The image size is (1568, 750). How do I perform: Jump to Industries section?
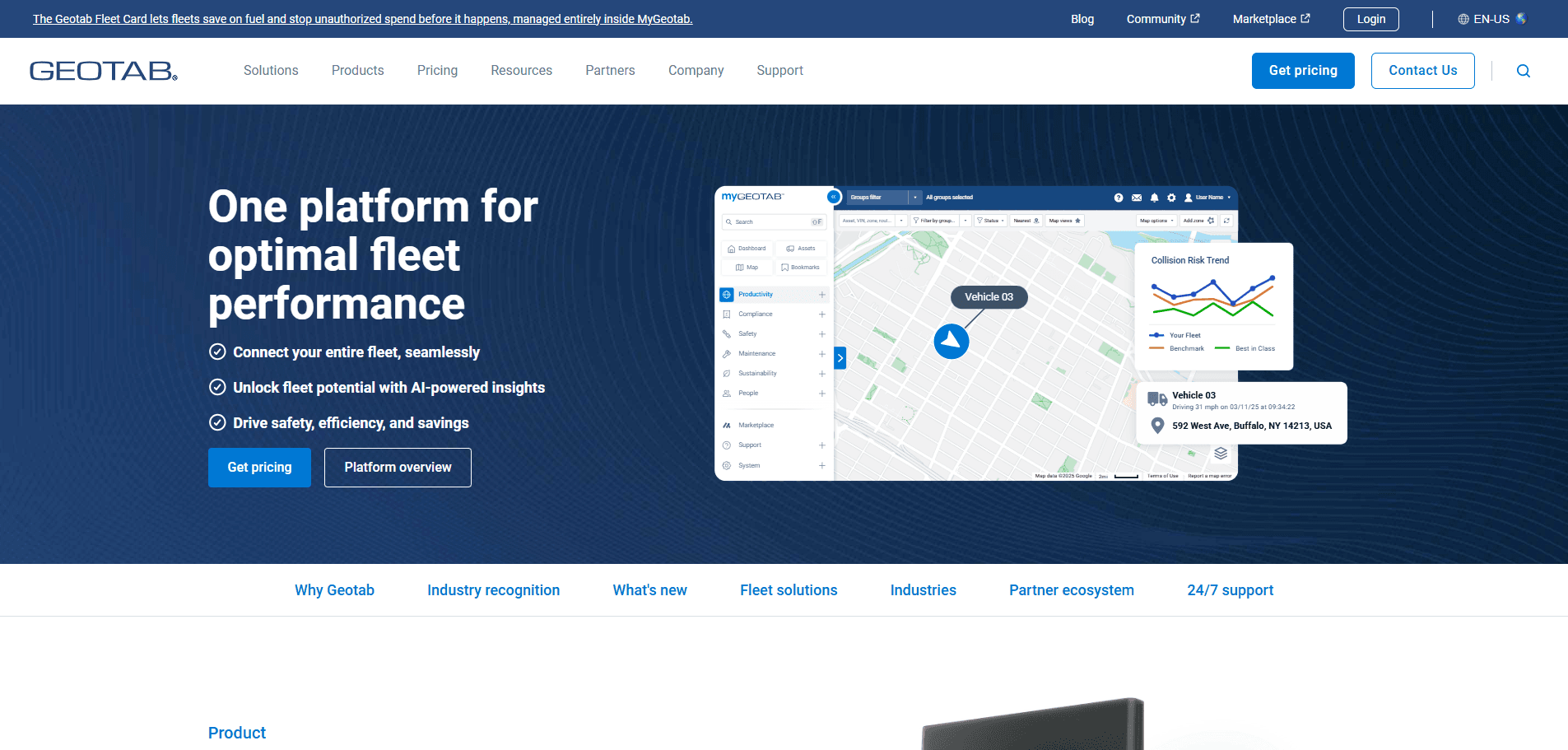(923, 590)
